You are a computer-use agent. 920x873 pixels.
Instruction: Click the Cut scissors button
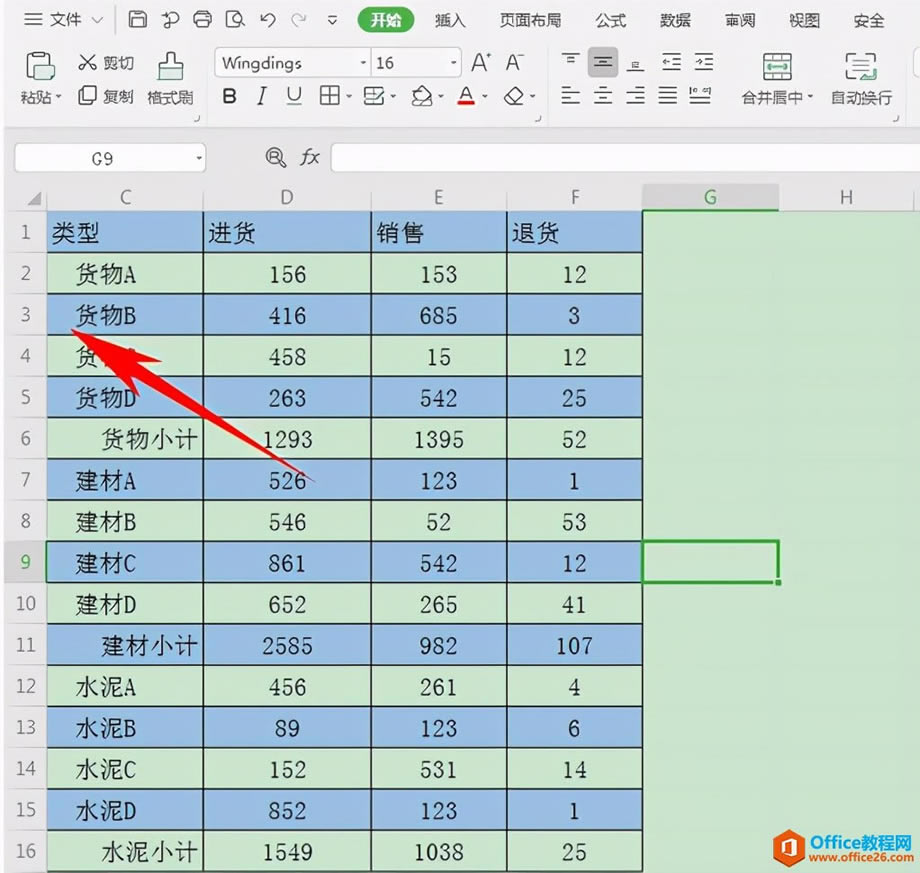click(106, 62)
